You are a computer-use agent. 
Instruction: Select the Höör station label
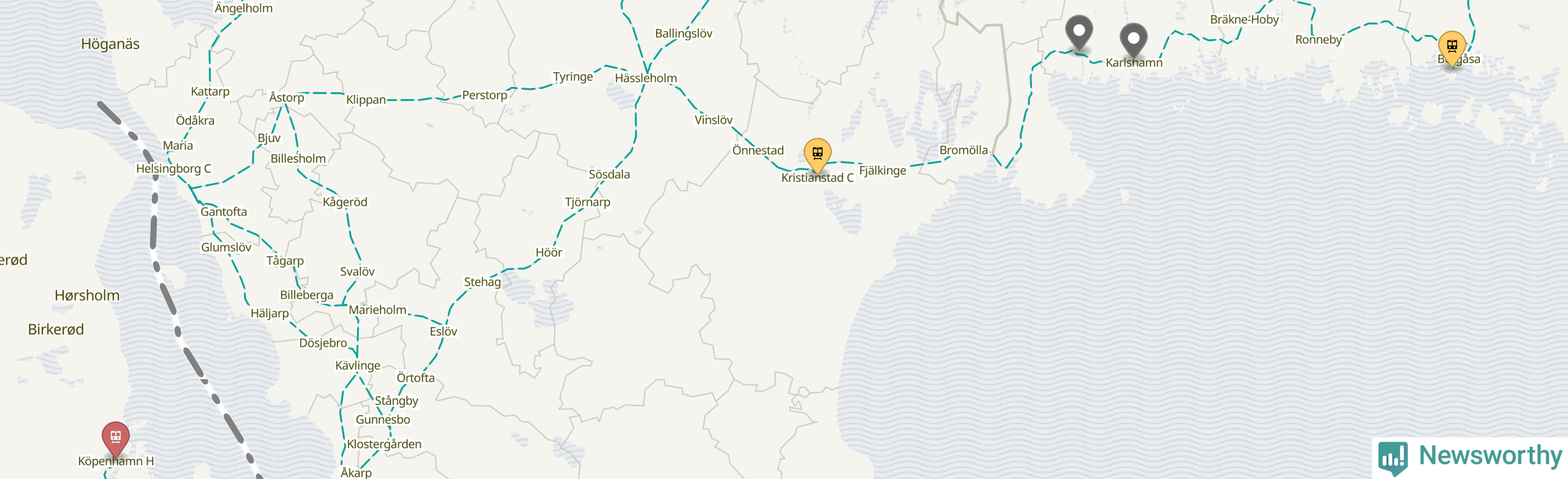548,252
